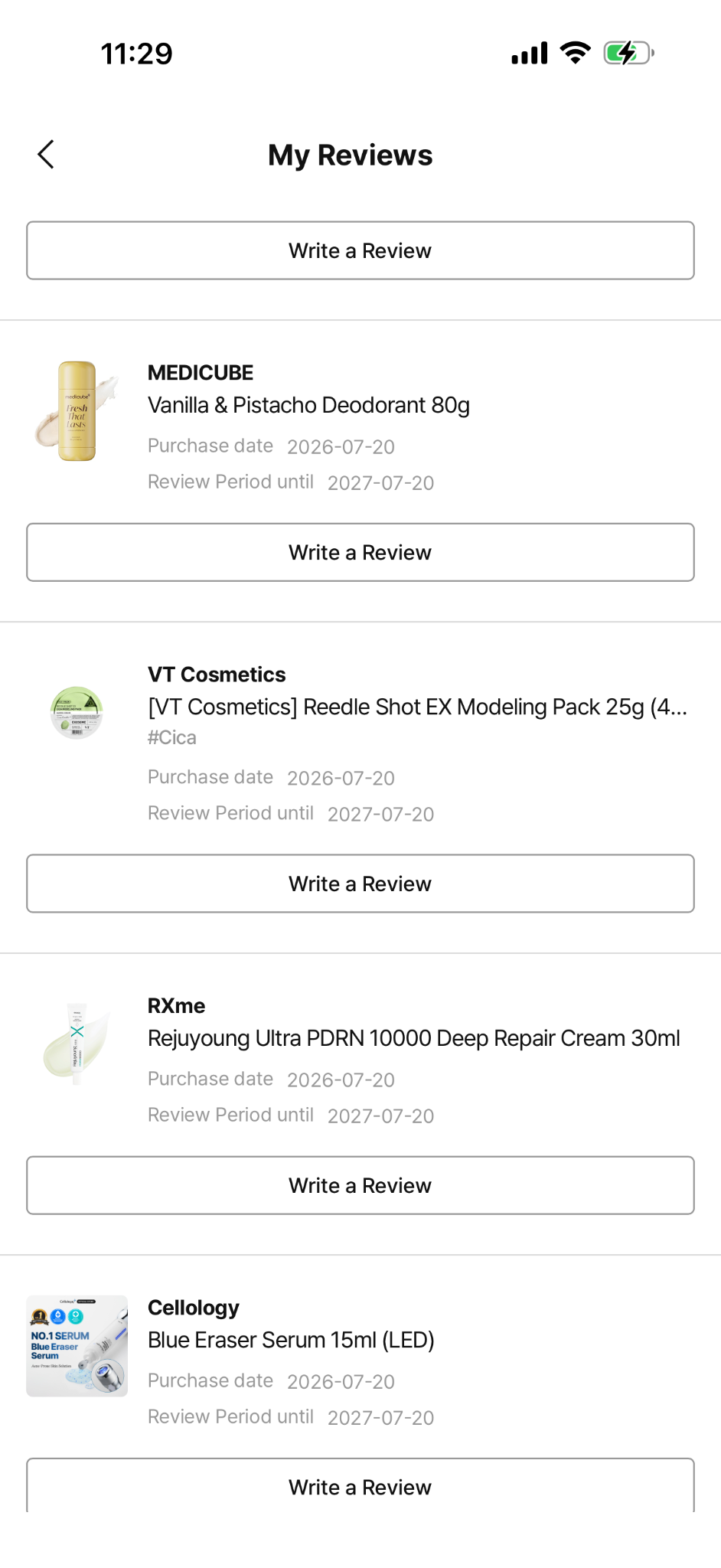721x1568 pixels.
Task: Open the Cellology Blue Eraser Serum thumbnail
Action: pos(77,1346)
